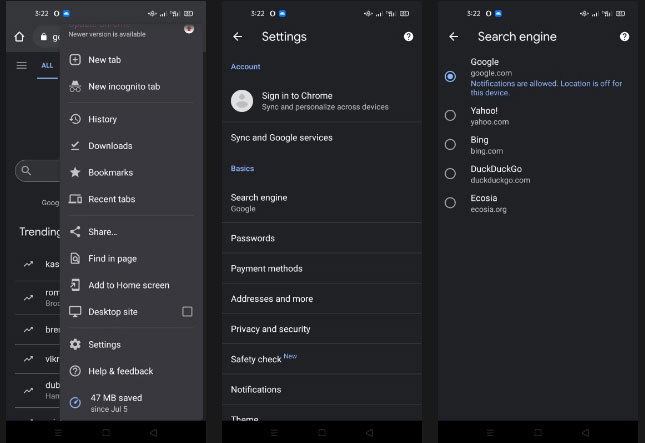Image resolution: width=645 pixels, height=443 pixels.
Task: Open the hamburger menu on Google page
Action: 21,65
